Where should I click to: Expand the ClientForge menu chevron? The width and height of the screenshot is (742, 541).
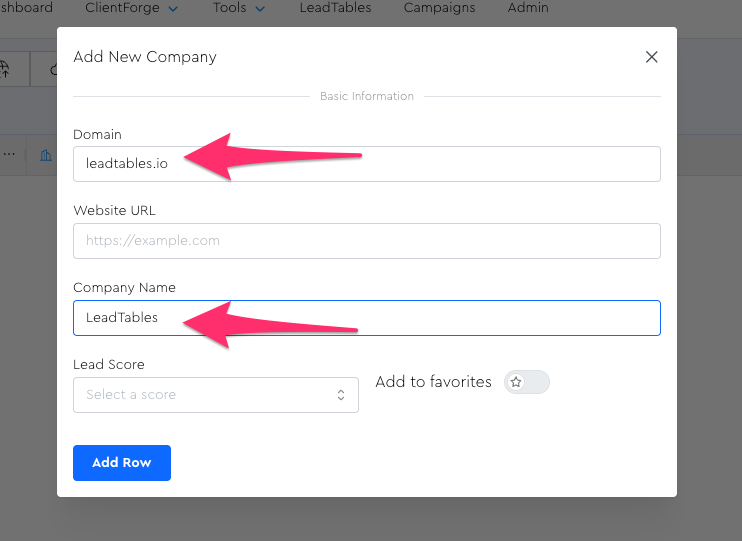point(173,8)
